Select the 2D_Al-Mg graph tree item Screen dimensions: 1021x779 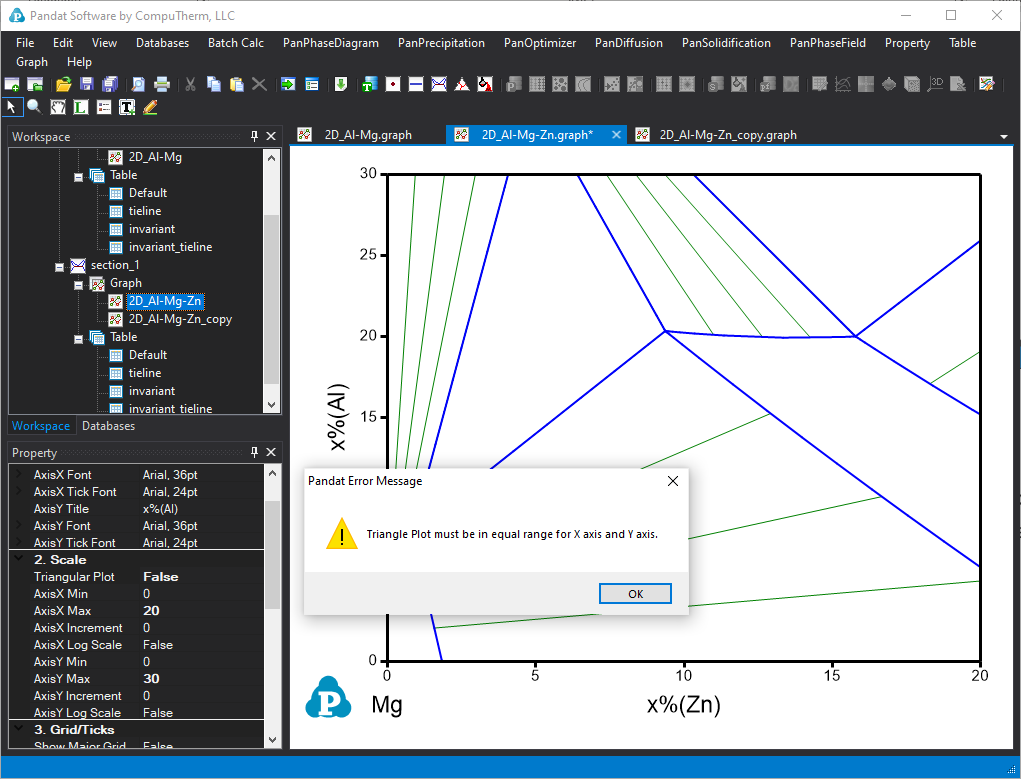[155, 157]
